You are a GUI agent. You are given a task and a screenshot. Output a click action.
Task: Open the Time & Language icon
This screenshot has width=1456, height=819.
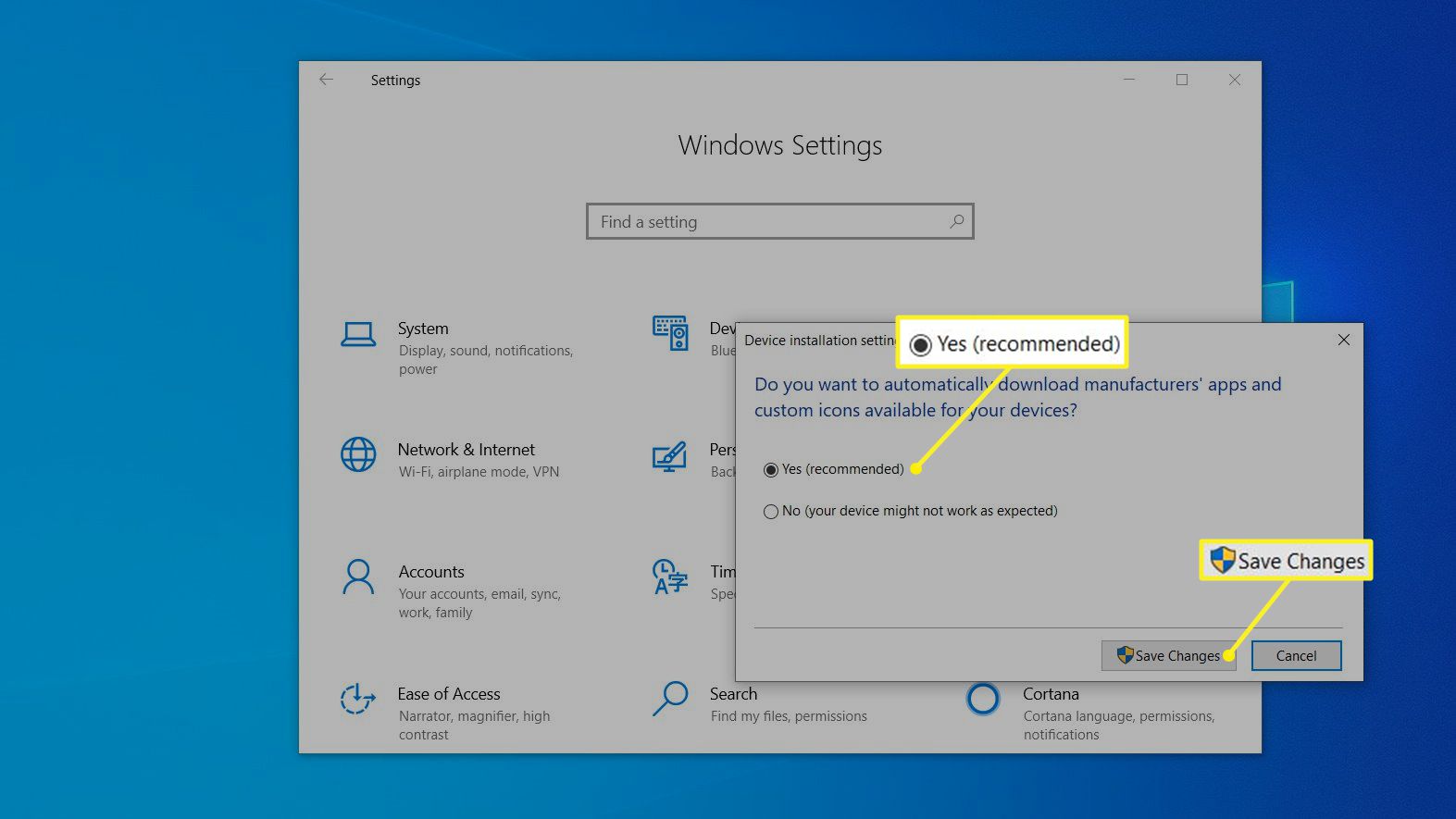[x=669, y=577]
